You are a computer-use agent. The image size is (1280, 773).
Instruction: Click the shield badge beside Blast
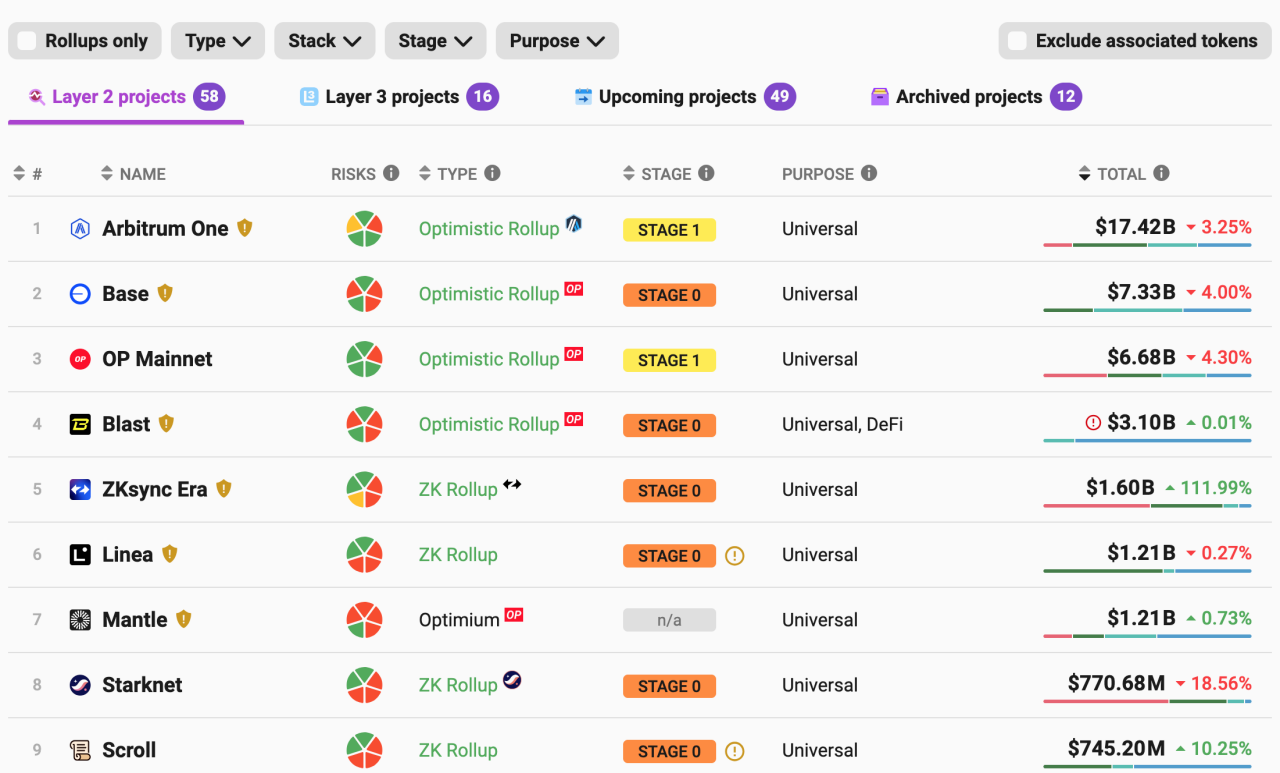click(166, 423)
